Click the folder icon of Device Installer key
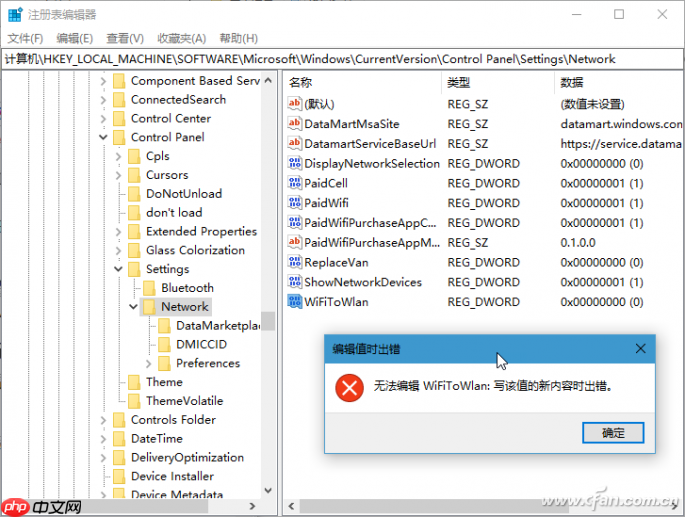The width and height of the screenshot is (685, 517). click(119, 476)
